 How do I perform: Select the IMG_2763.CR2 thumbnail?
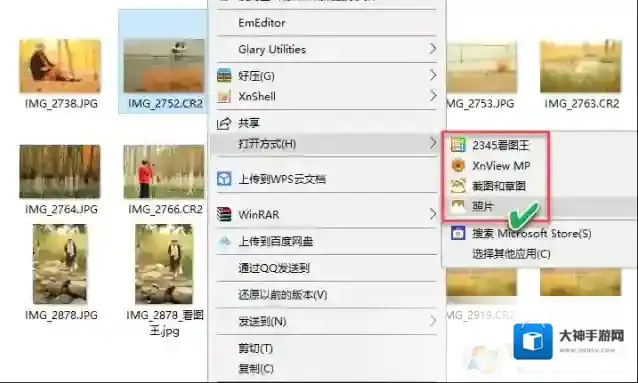pos(581,66)
